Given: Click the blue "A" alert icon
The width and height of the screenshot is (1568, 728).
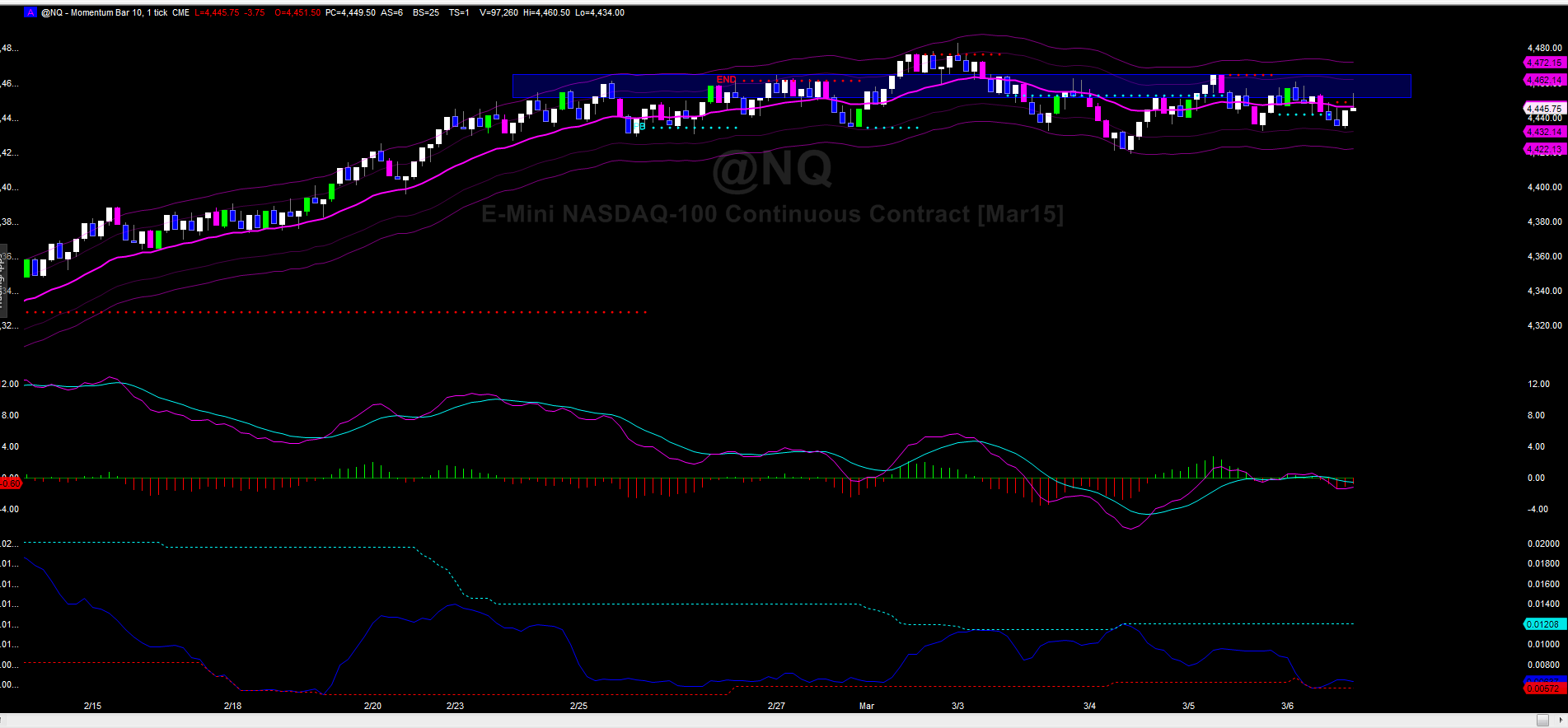Looking at the screenshot, I should pos(30,12).
